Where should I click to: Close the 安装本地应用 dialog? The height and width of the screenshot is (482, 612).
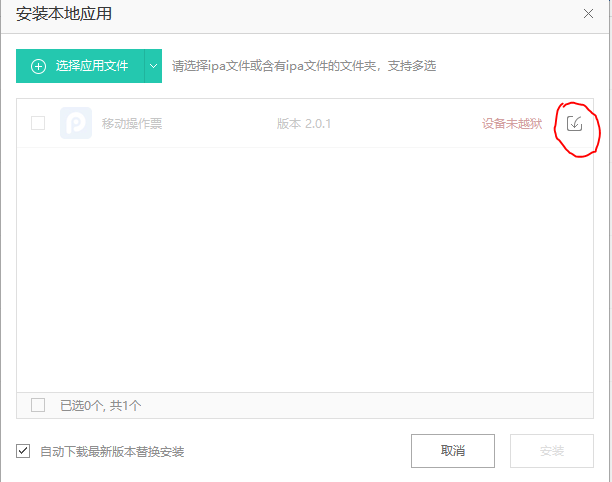click(x=589, y=14)
